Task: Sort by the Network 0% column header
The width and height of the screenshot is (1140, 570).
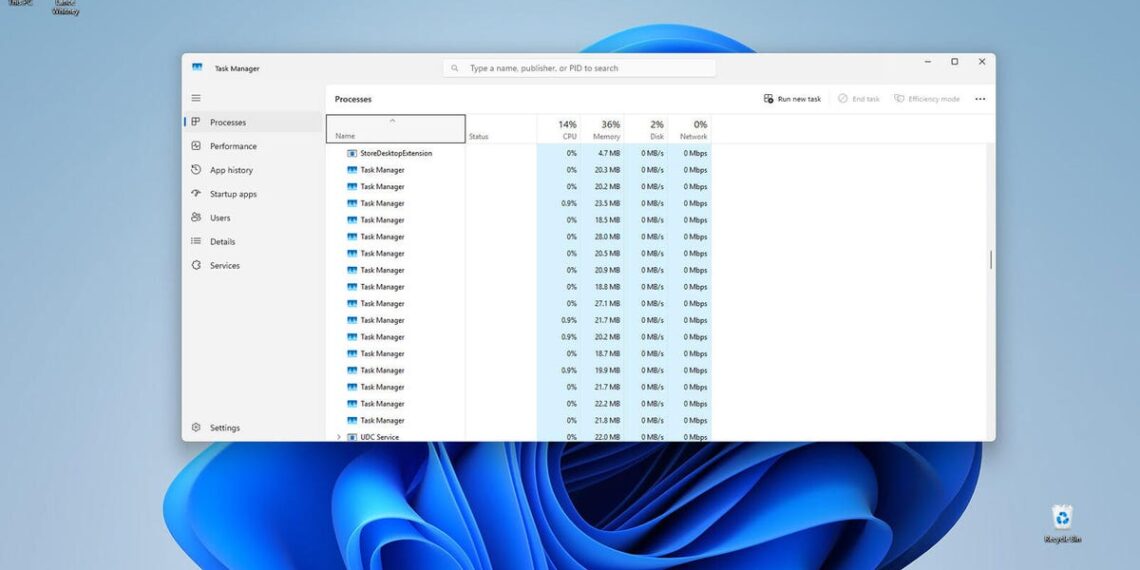Action: click(x=689, y=129)
